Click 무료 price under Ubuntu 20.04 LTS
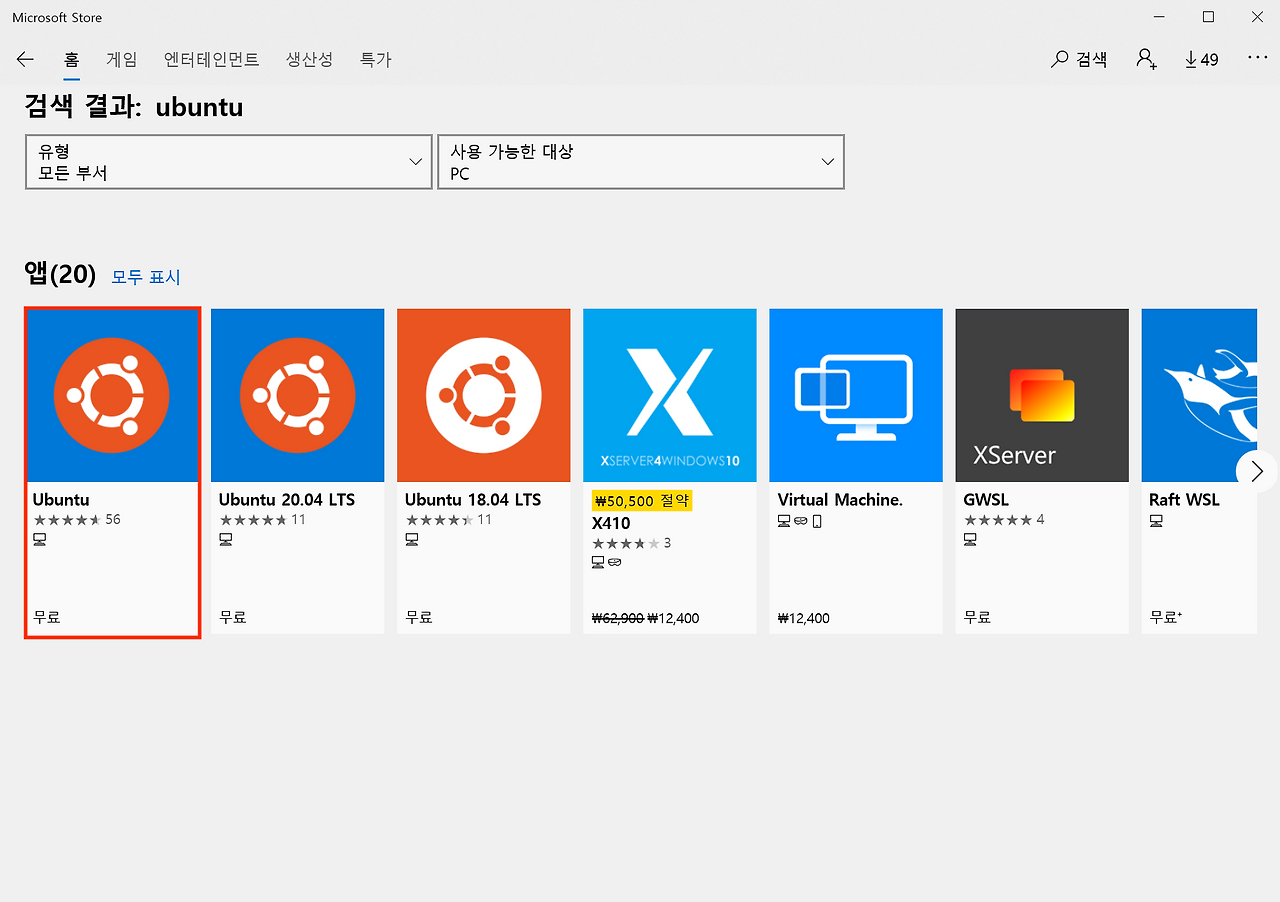This screenshot has width=1280, height=902. click(x=233, y=618)
